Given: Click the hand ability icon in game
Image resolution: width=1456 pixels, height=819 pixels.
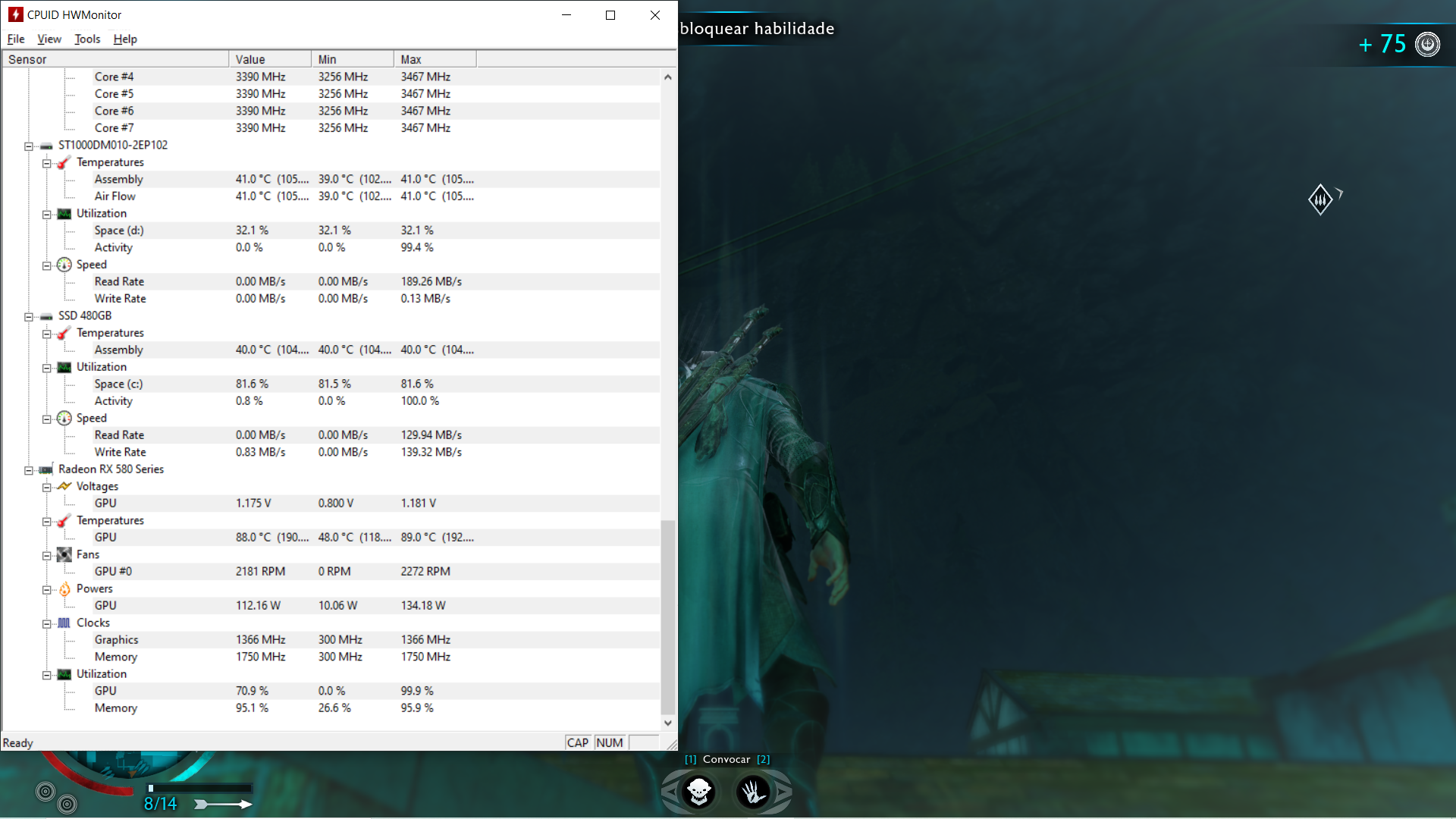Looking at the screenshot, I should pyautogui.click(x=754, y=792).
